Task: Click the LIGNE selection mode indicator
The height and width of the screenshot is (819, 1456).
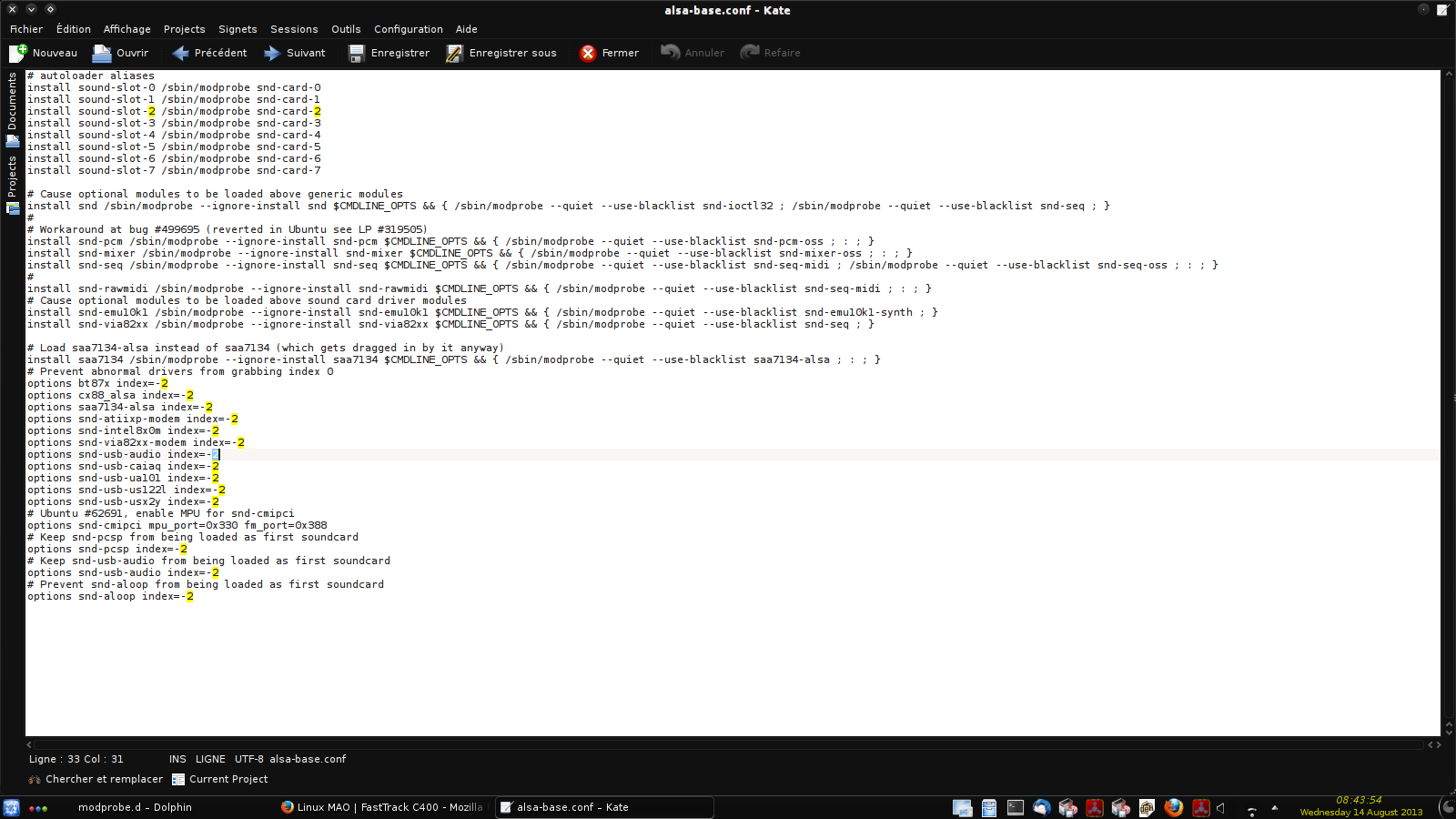Action: point(210,759)
